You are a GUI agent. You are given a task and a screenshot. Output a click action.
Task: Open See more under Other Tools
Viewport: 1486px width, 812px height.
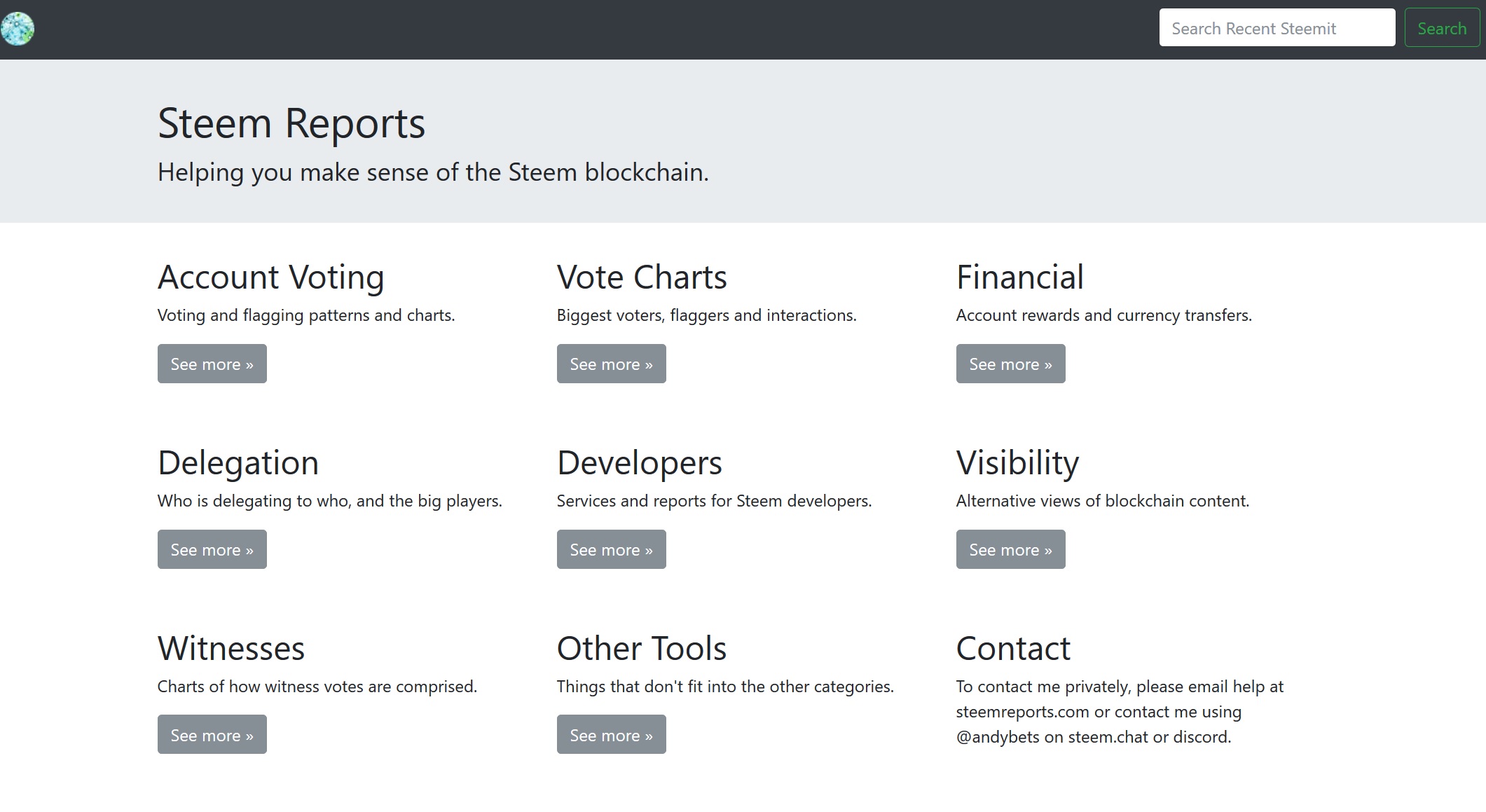[612, 734]
